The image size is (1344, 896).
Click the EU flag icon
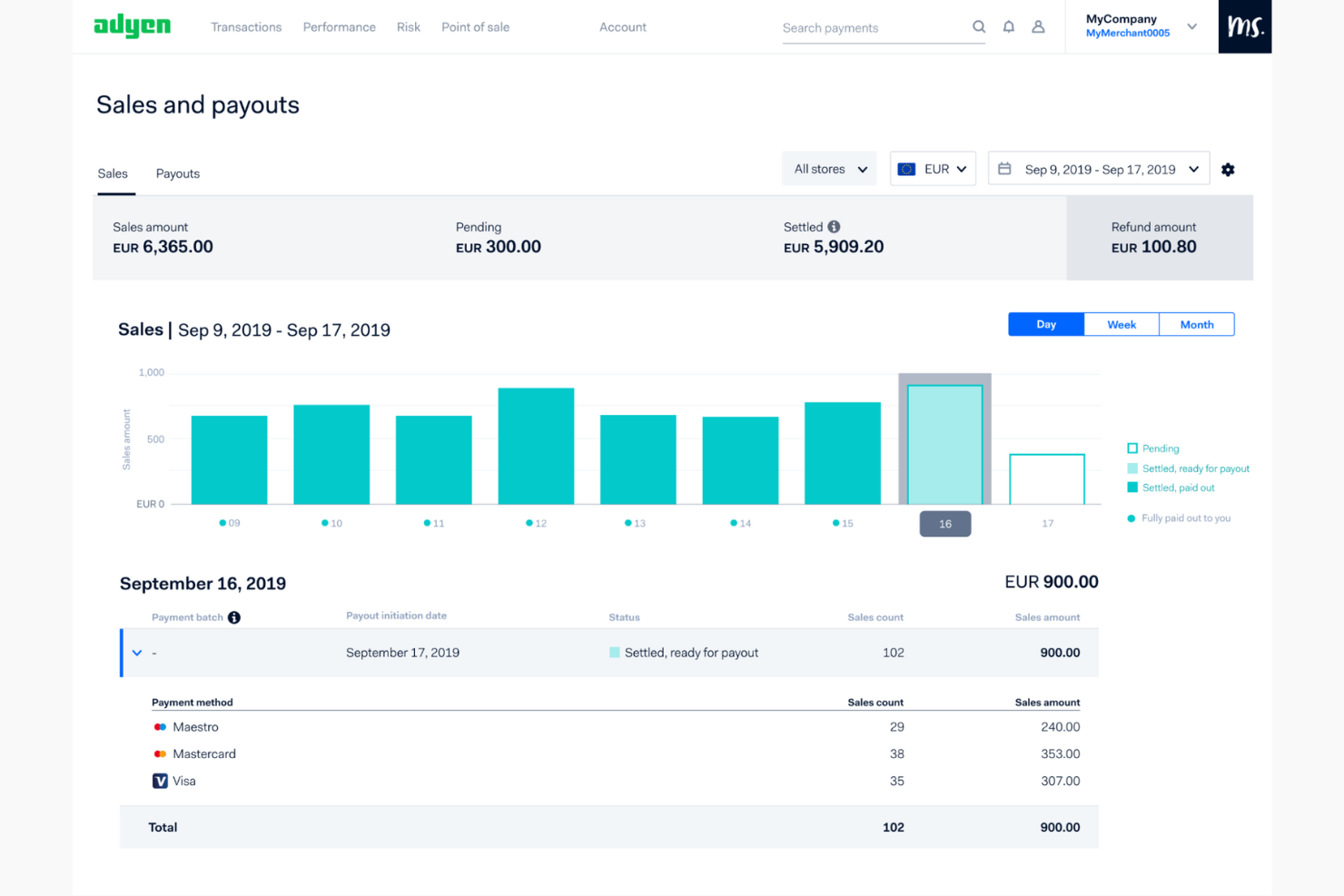(906, 169)
